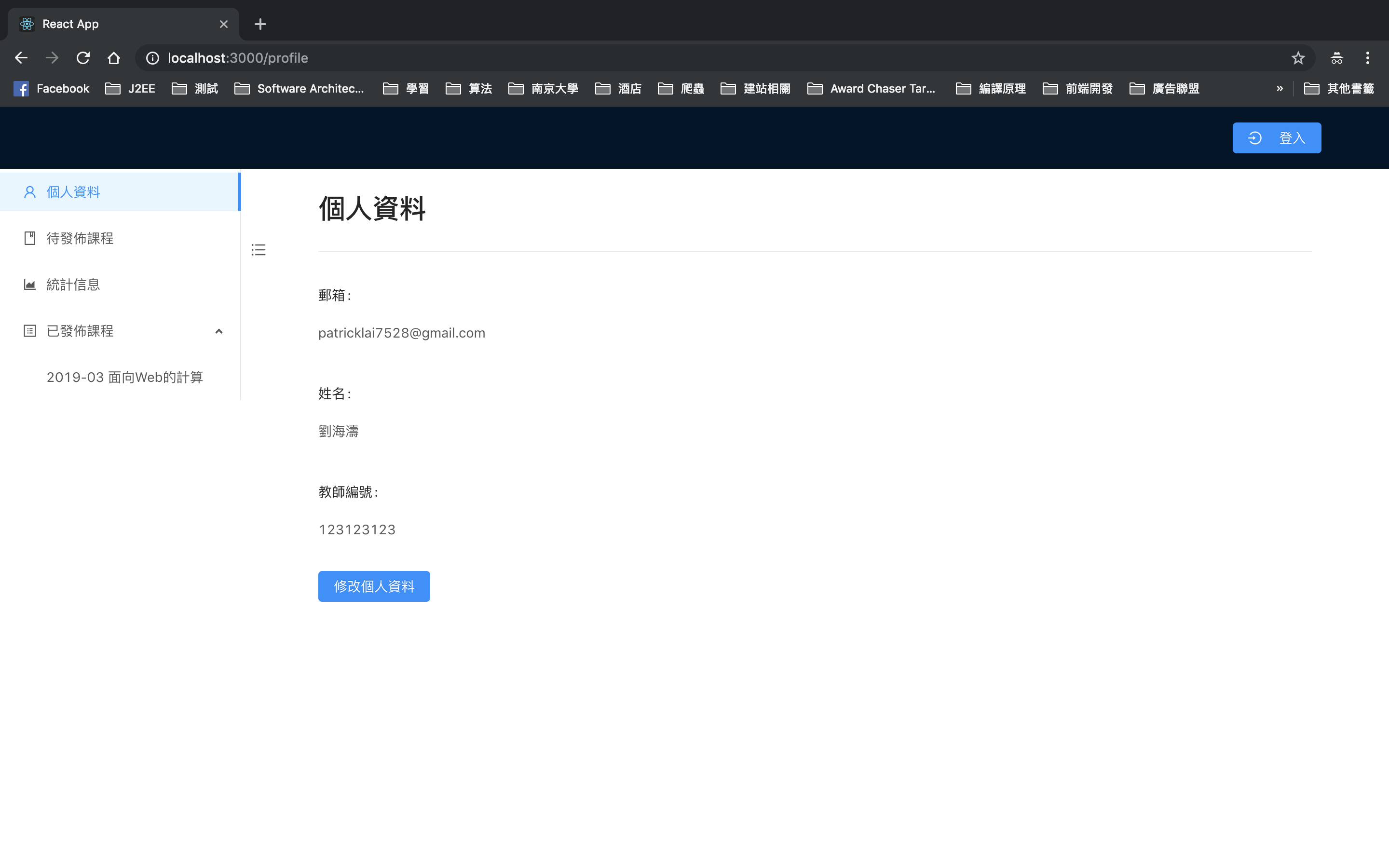Open 個人資料 sidebar item
This screenshot has width=1389, height=868.
click(x=73, y=192)
